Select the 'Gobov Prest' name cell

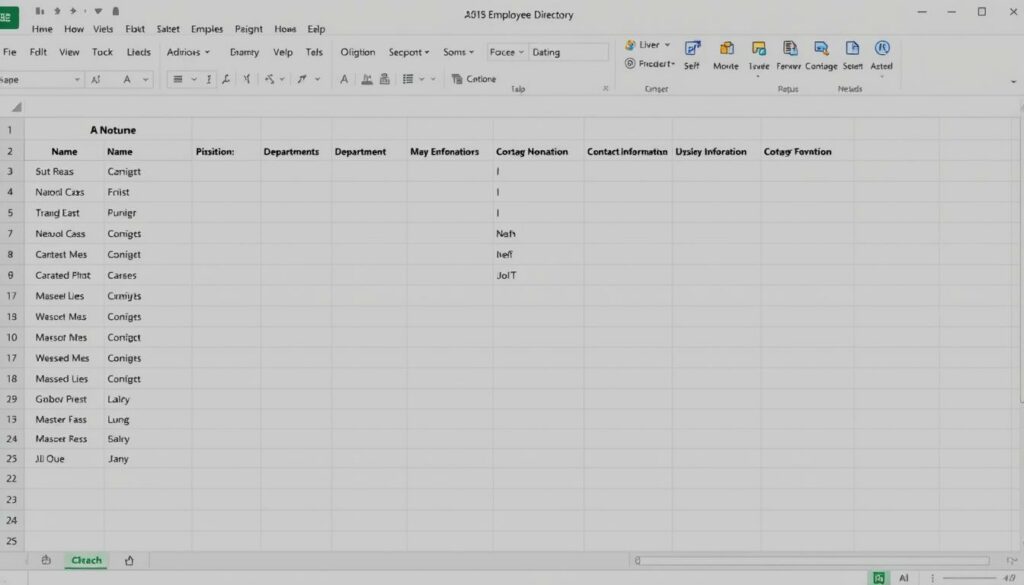point(64,399)
